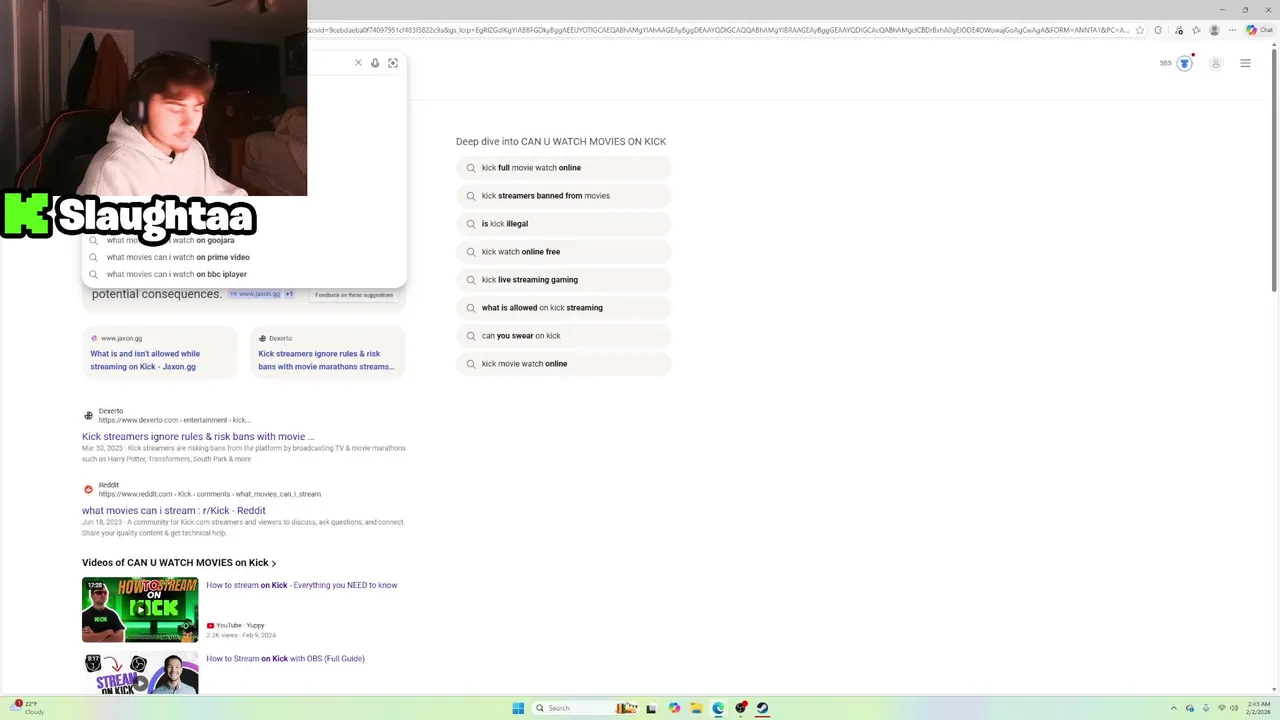The image size is (1280, 720).
Task: Click the Edge address bar URL
Action: [x=718, y=30]
